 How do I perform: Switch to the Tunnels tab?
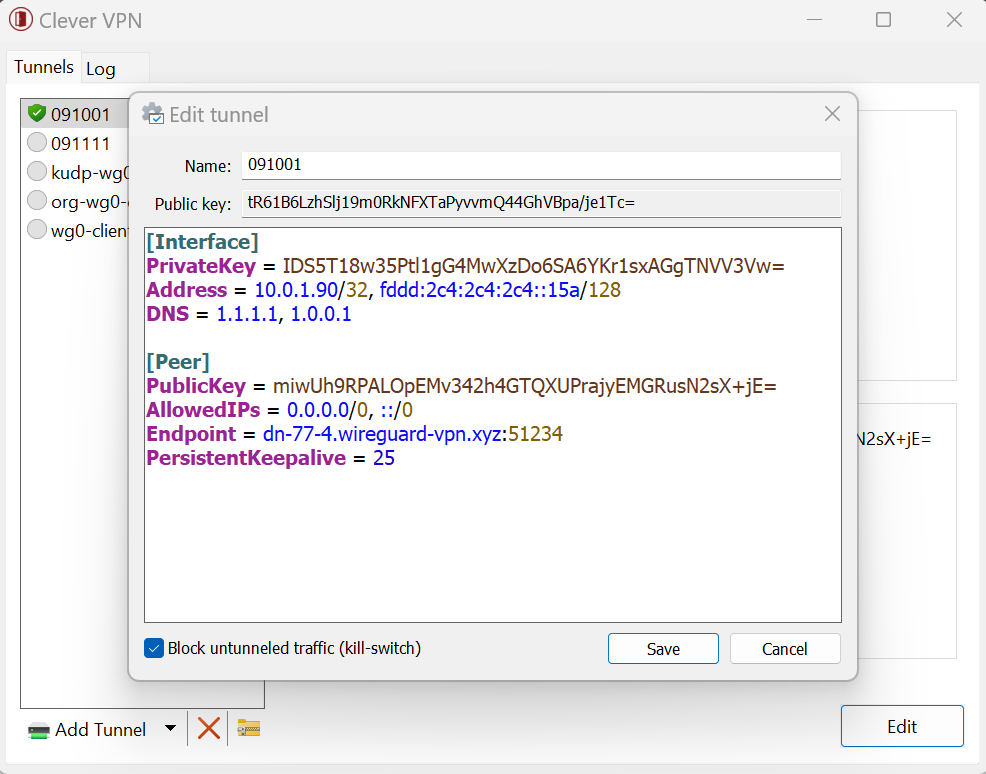(x=44, y=67)
